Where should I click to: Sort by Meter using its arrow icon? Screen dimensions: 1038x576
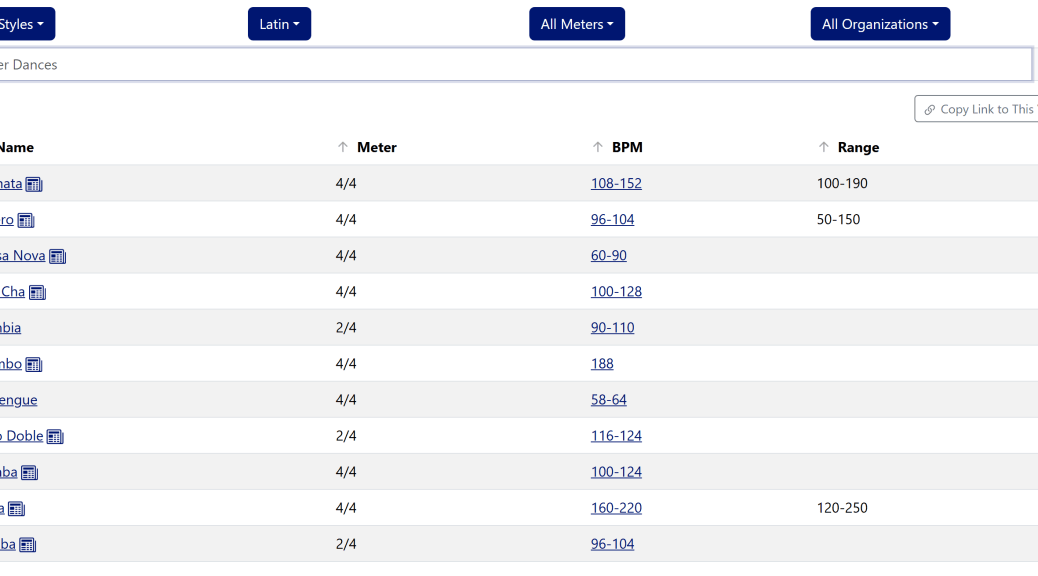click(x=342, y=147)
